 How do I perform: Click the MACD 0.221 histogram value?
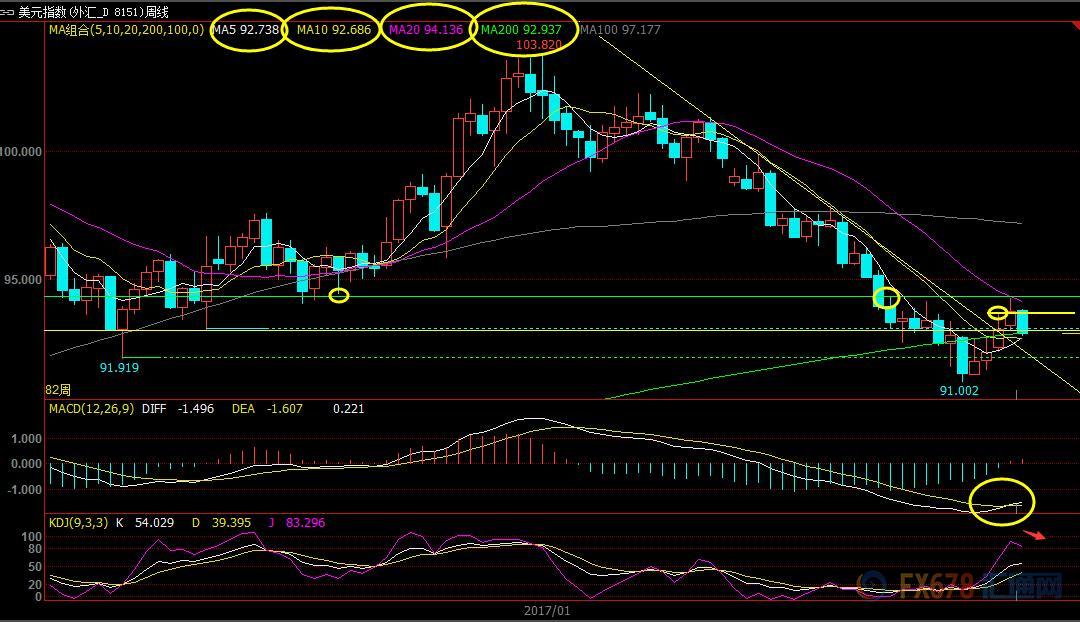[x=349, y=408]
